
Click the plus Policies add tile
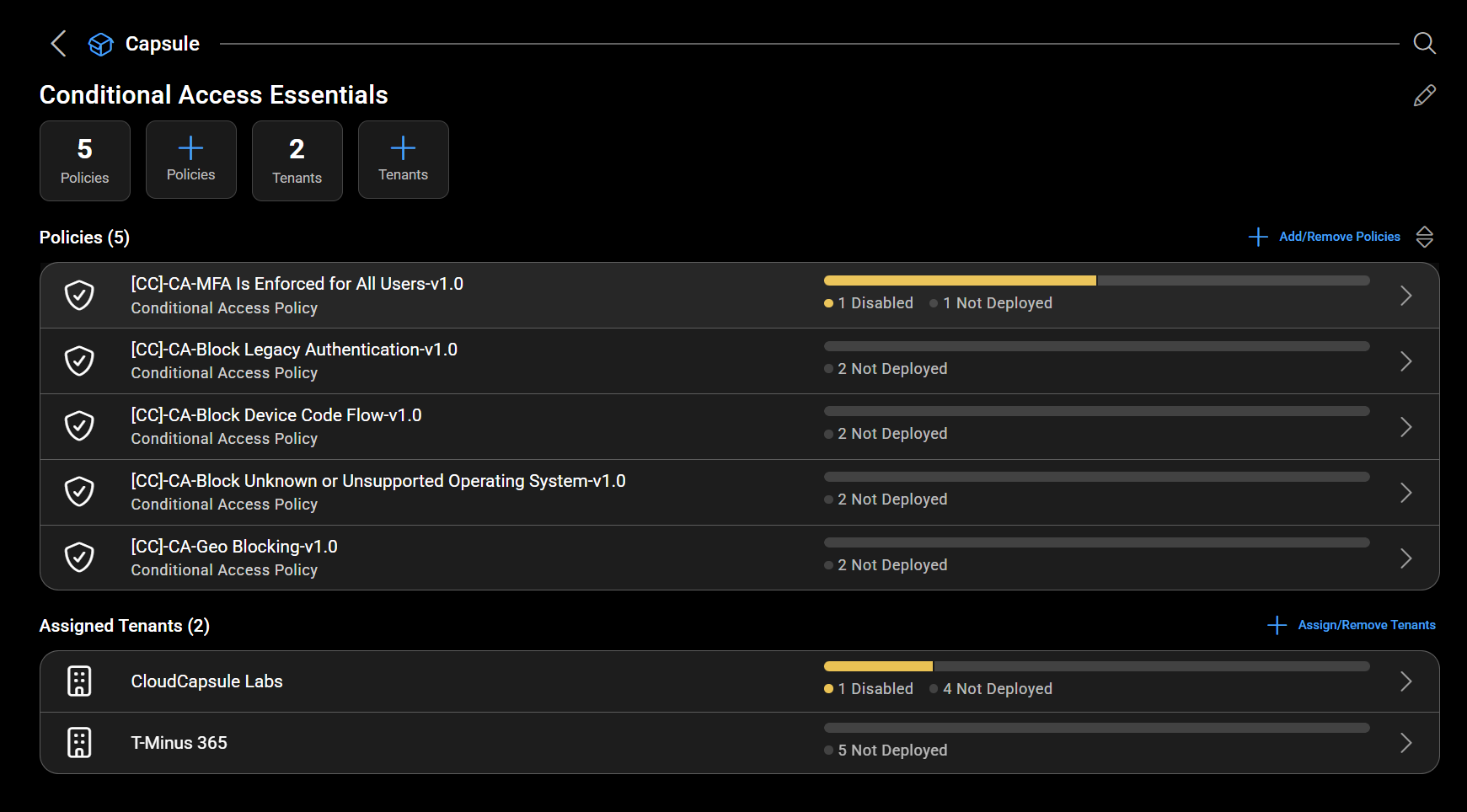point(191,160)
